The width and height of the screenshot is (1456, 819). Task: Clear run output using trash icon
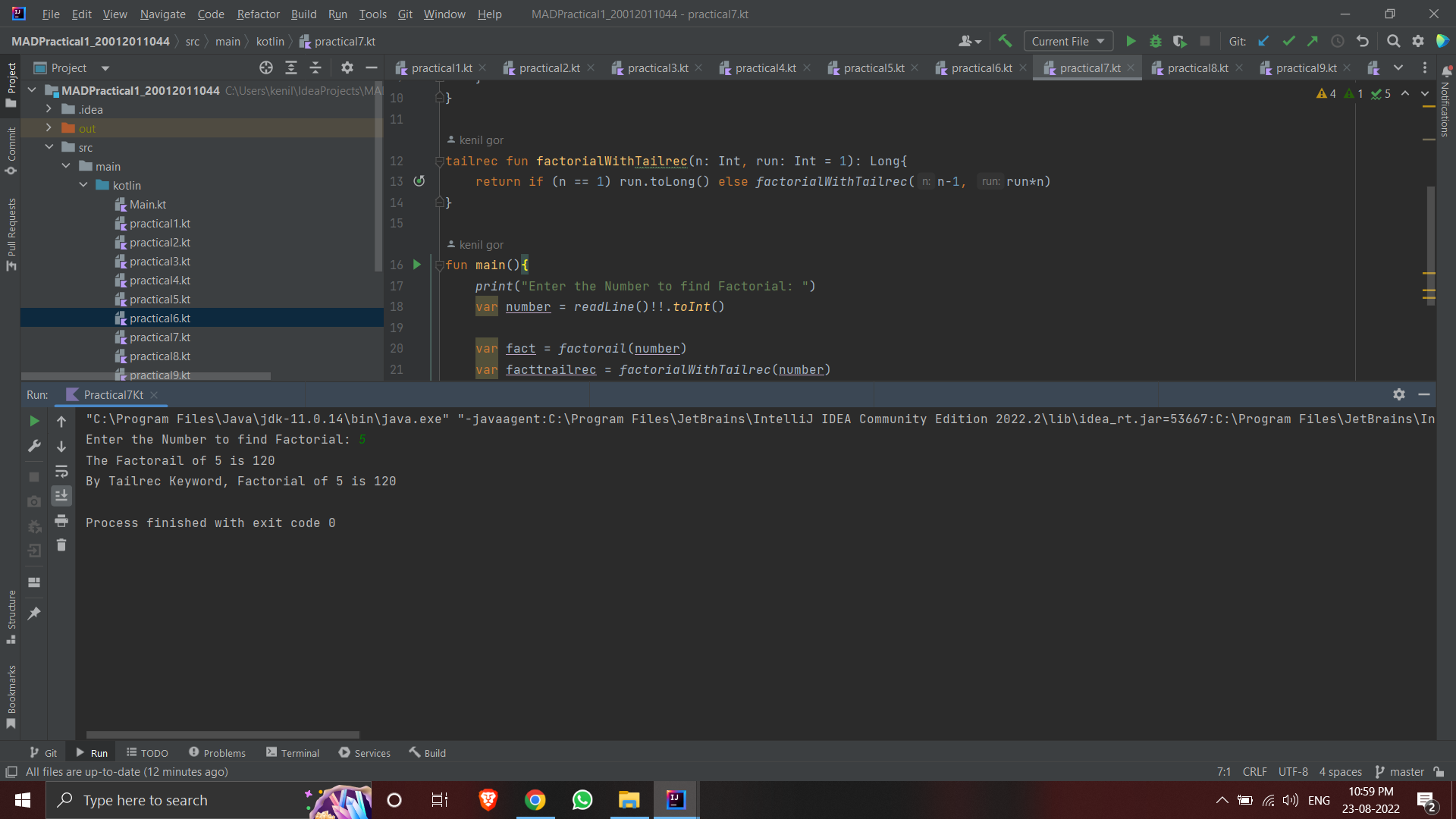pos(61,544)
